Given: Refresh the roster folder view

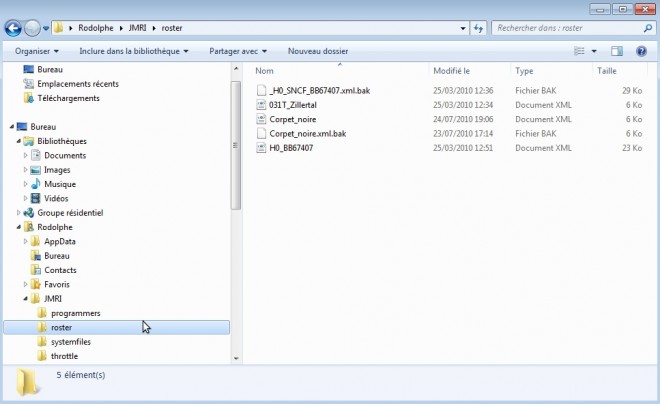Looking at the screenshot, I should [x=478, y=28].
